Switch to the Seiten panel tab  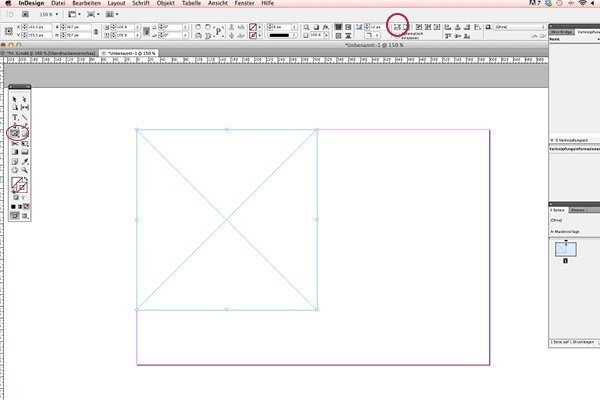click(559, 210)
